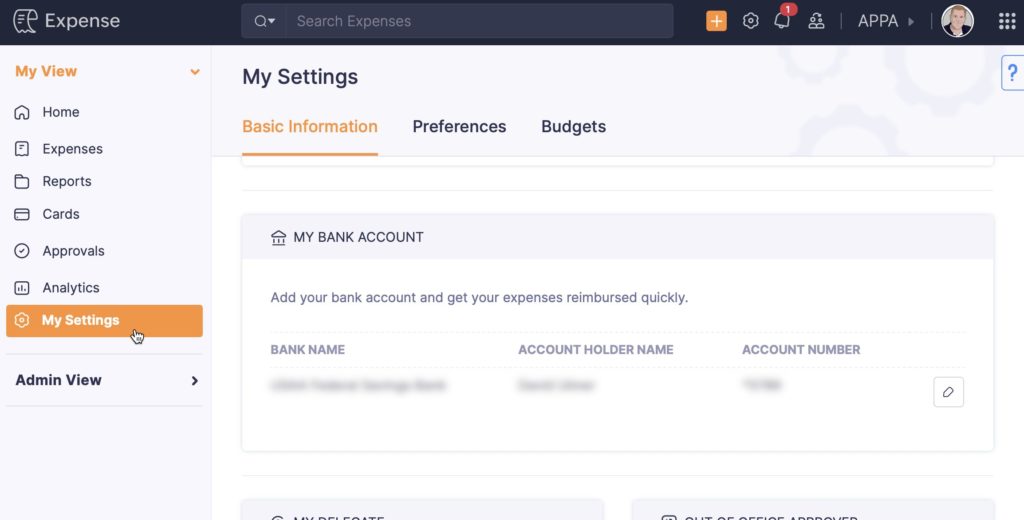Go to Home in the sidebar
1024x520 pixels.
(x=60, y=112)
